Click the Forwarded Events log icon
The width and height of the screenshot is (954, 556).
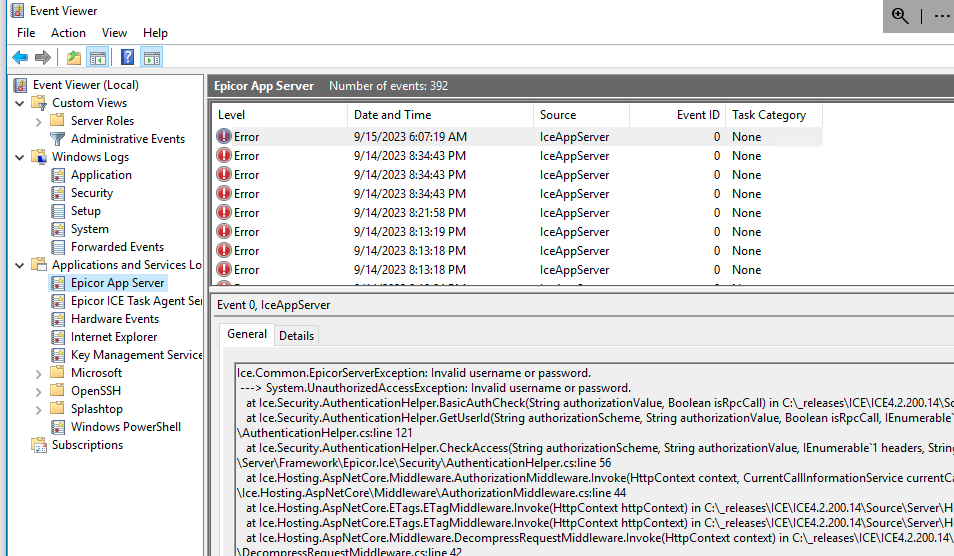58,247
